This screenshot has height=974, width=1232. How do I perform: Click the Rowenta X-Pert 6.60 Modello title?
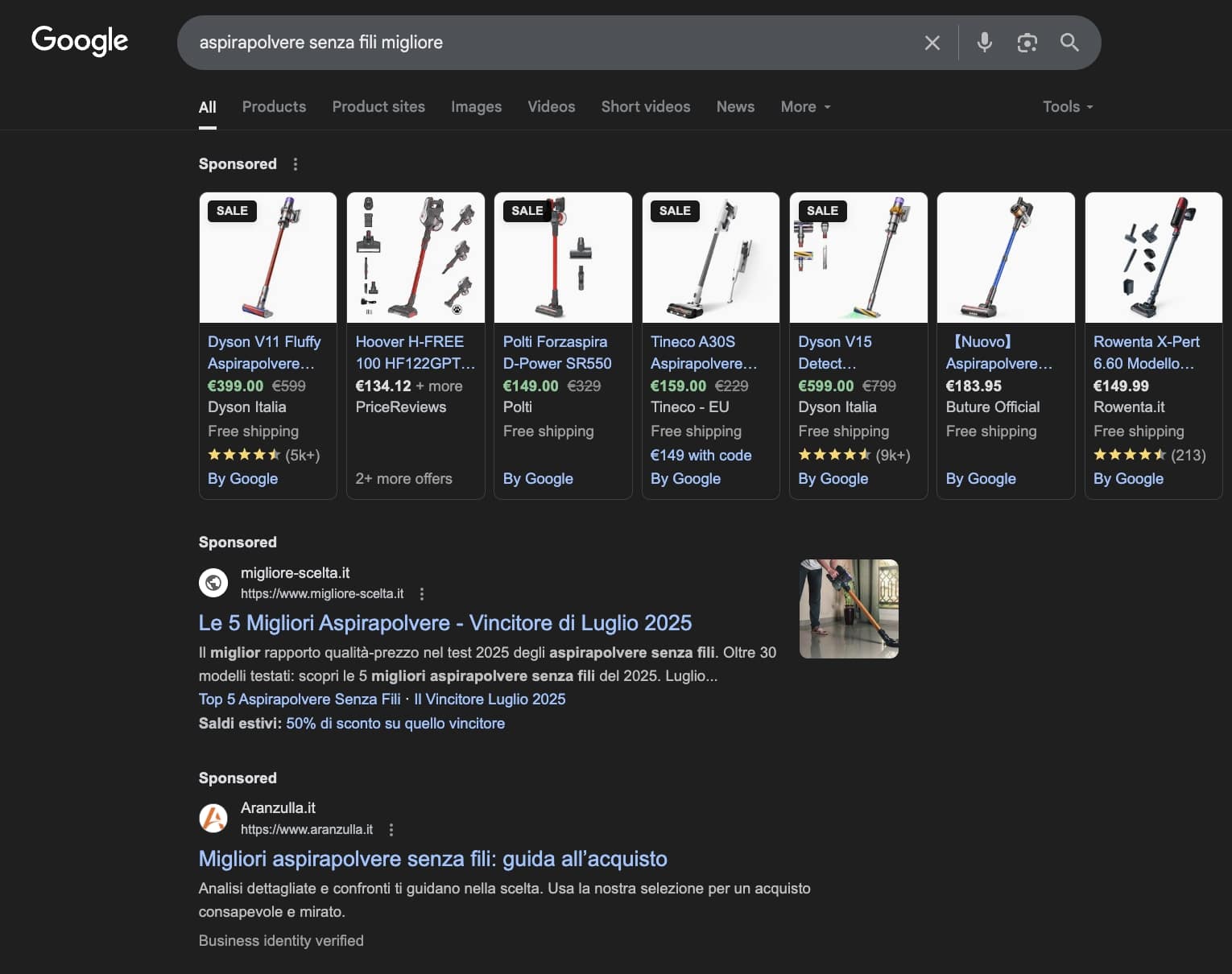pos(1147,353)
